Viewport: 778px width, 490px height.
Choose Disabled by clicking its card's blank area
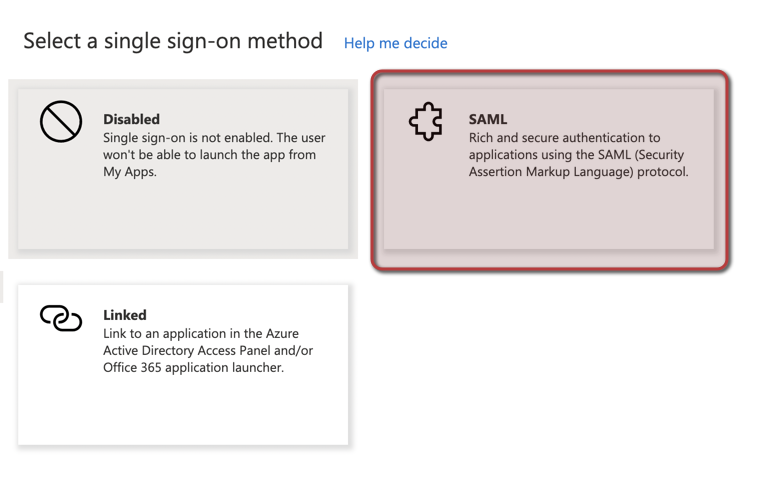(x=183, y=216)
